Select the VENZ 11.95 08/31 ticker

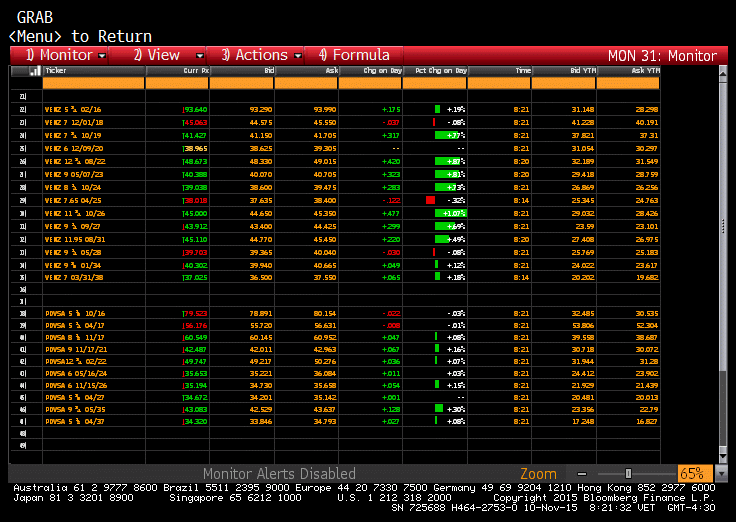75,239
